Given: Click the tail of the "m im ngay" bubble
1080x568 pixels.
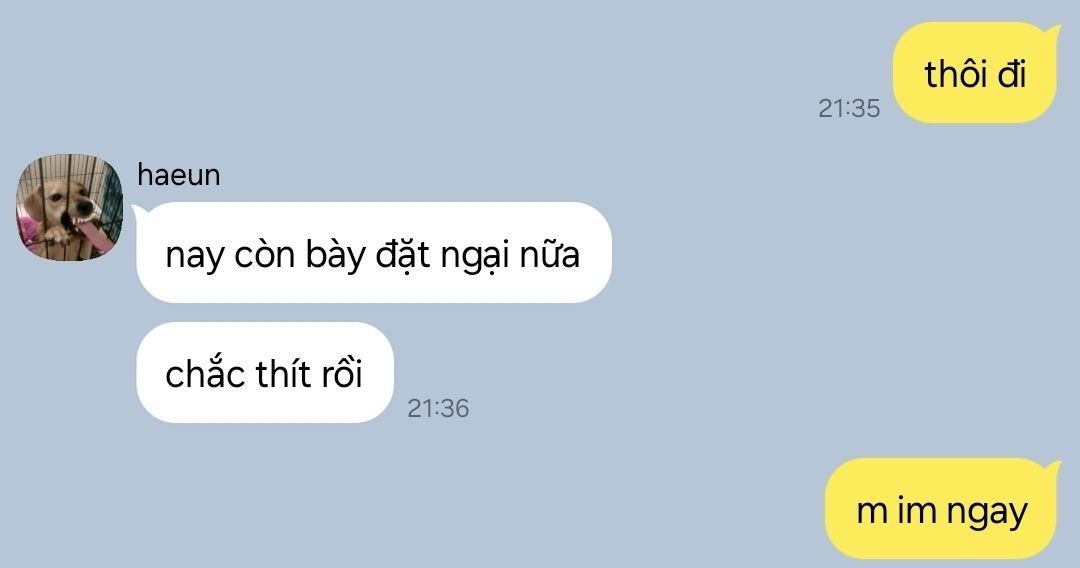Looking at the screenshot, I should tap(1051, 467).
